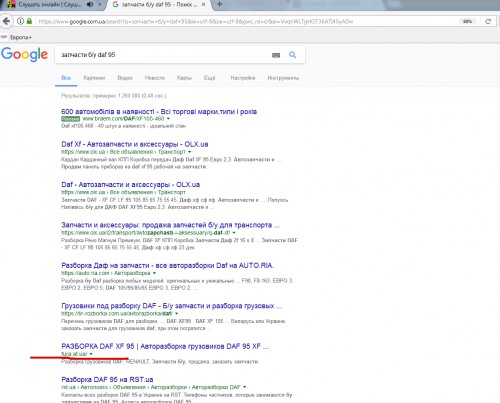This screenshot has height=403, width=500.
Task: Select the Видео search tab
Action: (125, 78)
